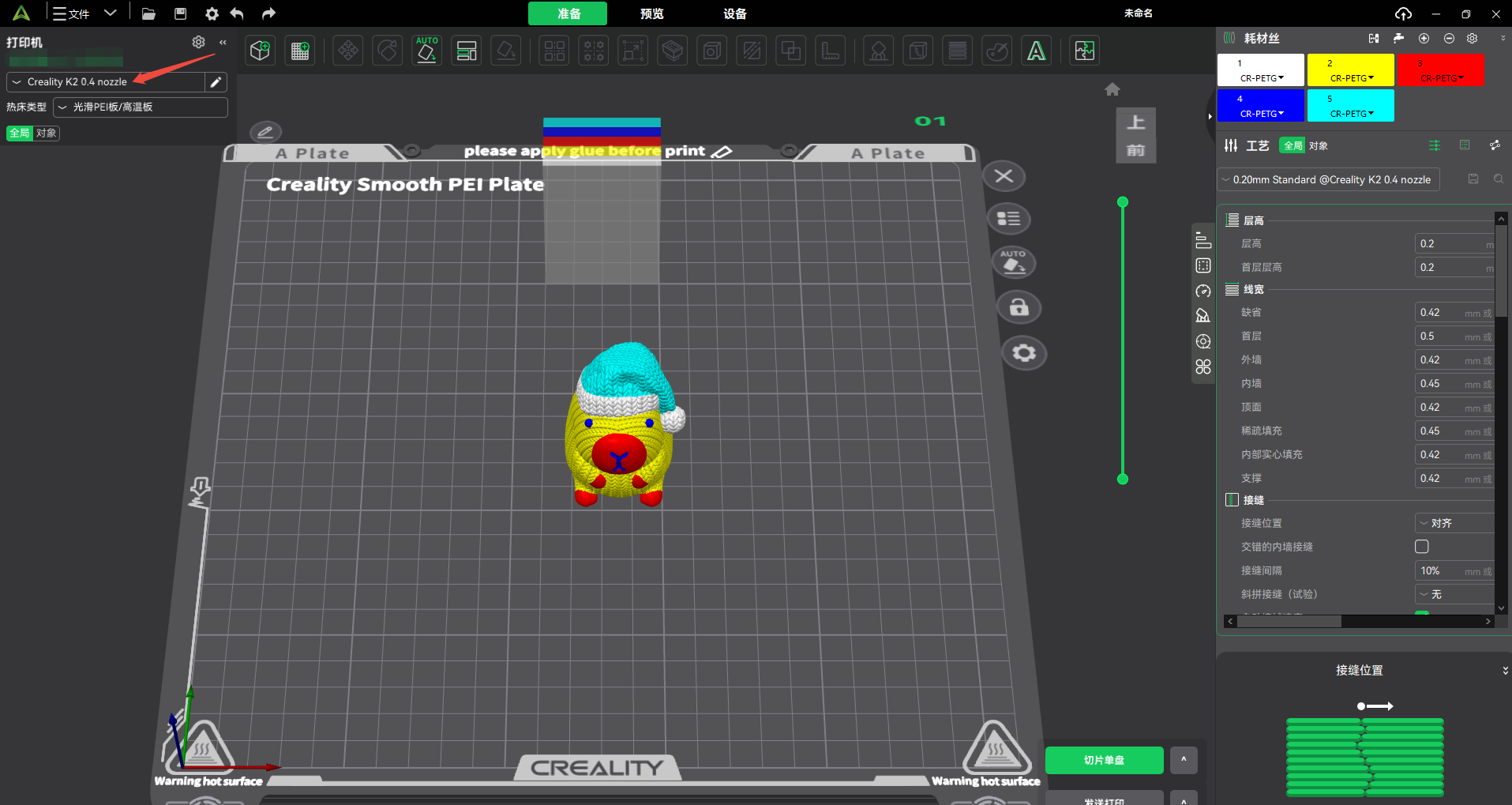Click the Add model cube icon

click(x=260, y=51)
